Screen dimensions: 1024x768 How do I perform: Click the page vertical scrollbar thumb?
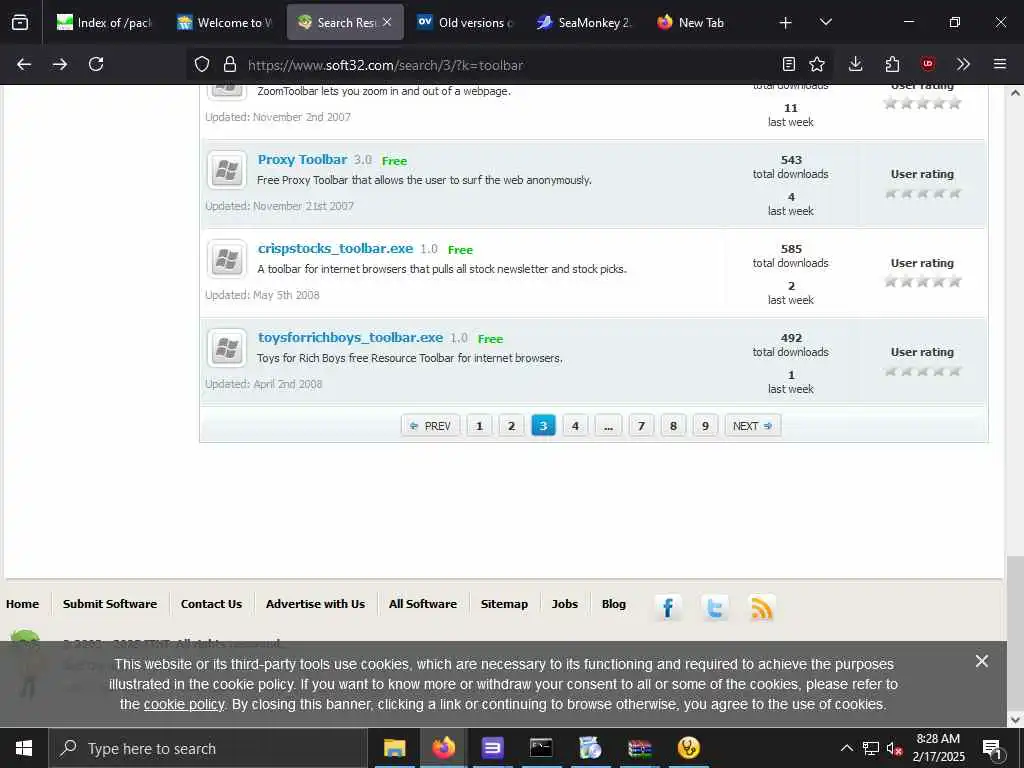pos(1015,633)
